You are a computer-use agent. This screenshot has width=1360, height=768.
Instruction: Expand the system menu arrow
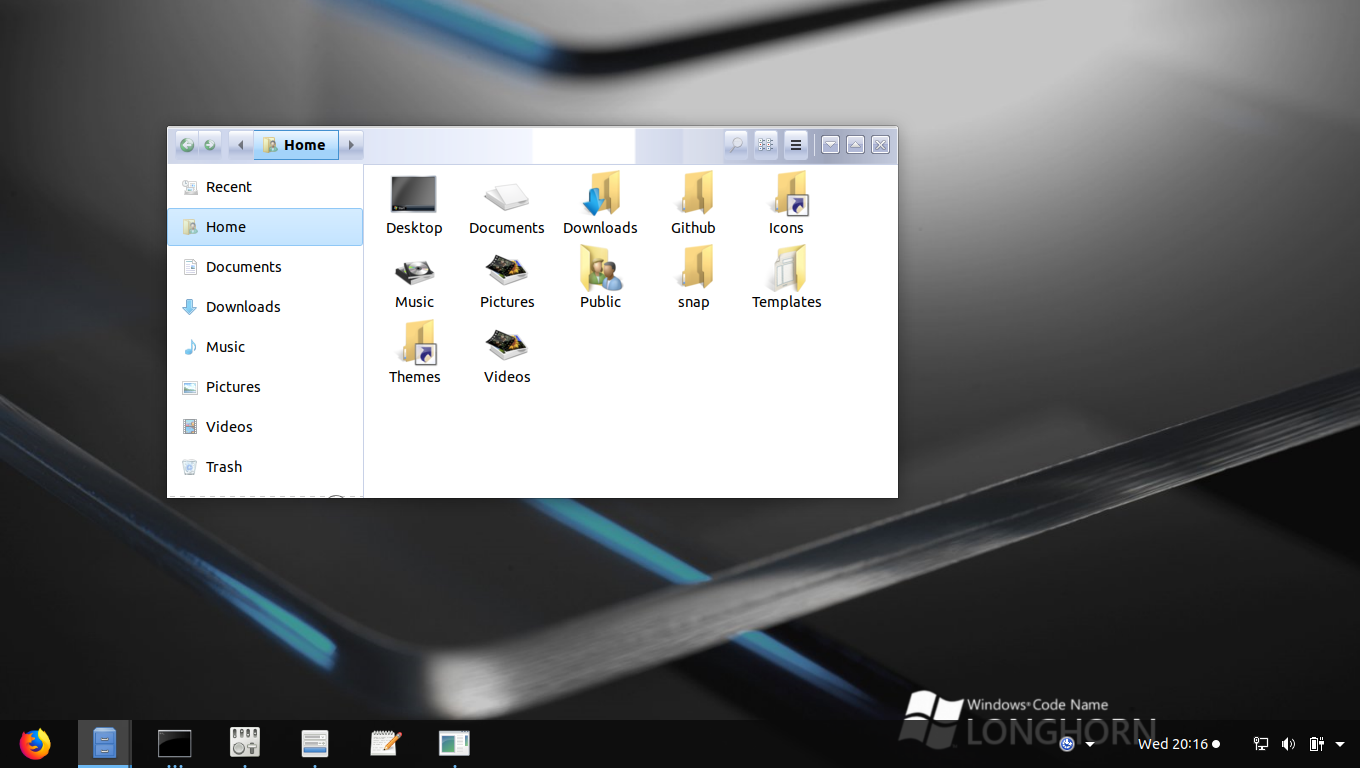click(1340, 744)
